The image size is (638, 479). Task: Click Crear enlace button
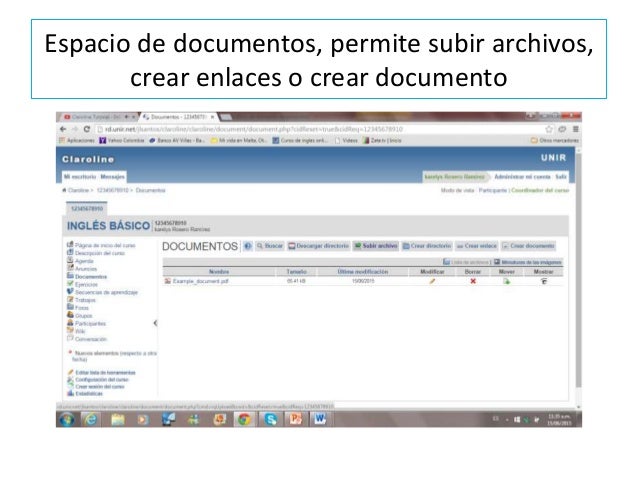tap(477, 246)
